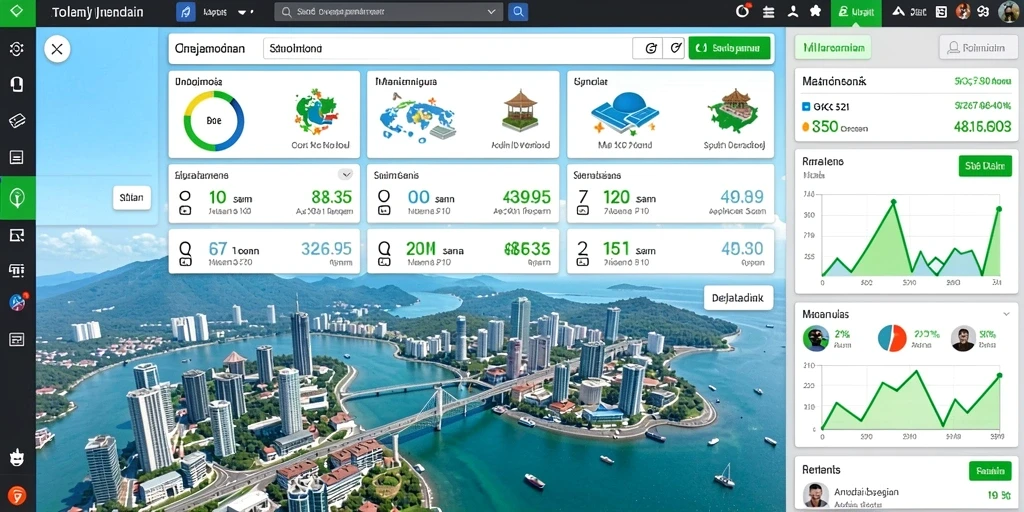The width and height of the screenshot is (1024, 512).
Task: Click the blue search magnifier button
Action: pyautogui.click(x=518, y=11)
